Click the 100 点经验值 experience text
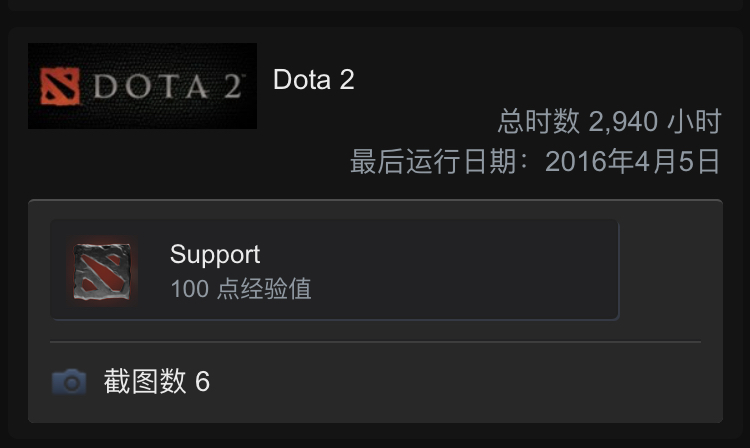 [x=240, y=289]
